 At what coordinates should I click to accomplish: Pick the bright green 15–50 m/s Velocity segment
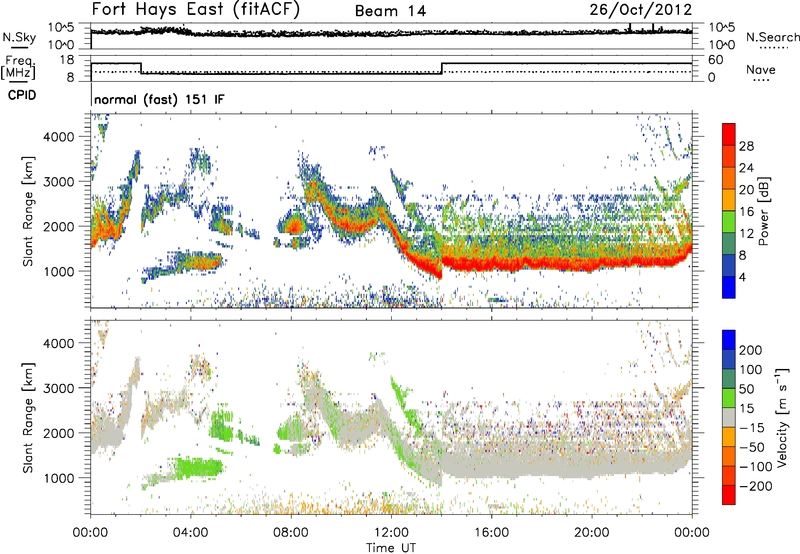[729, 398]
